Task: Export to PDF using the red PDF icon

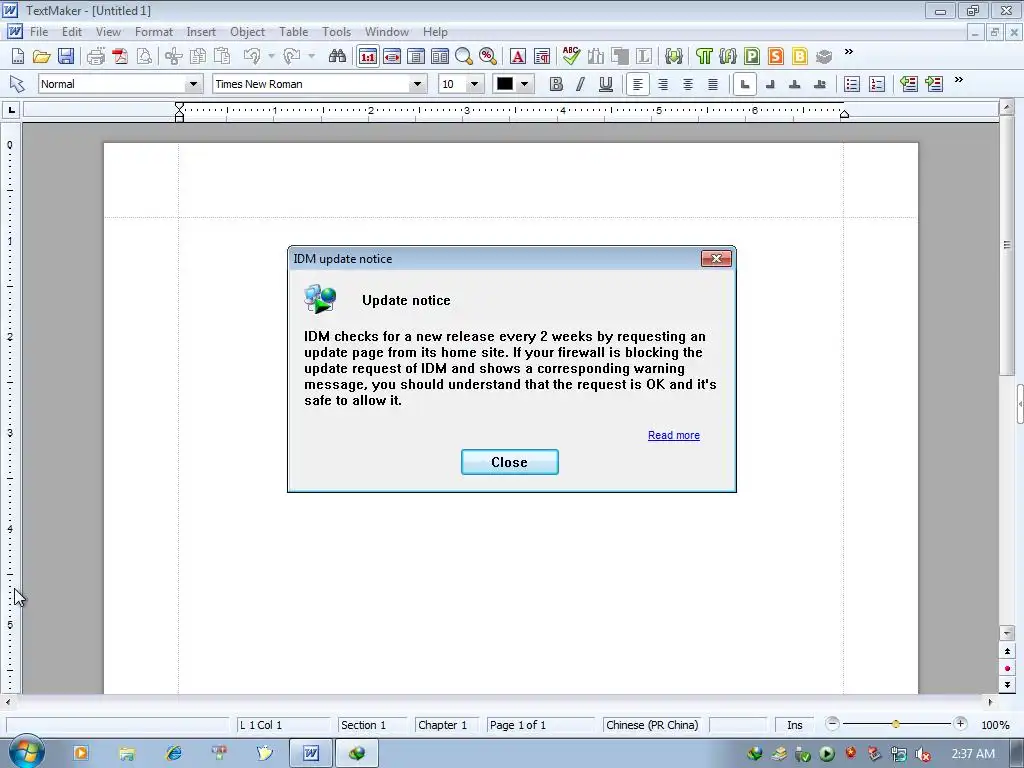Action: click(x=120, y=56)
